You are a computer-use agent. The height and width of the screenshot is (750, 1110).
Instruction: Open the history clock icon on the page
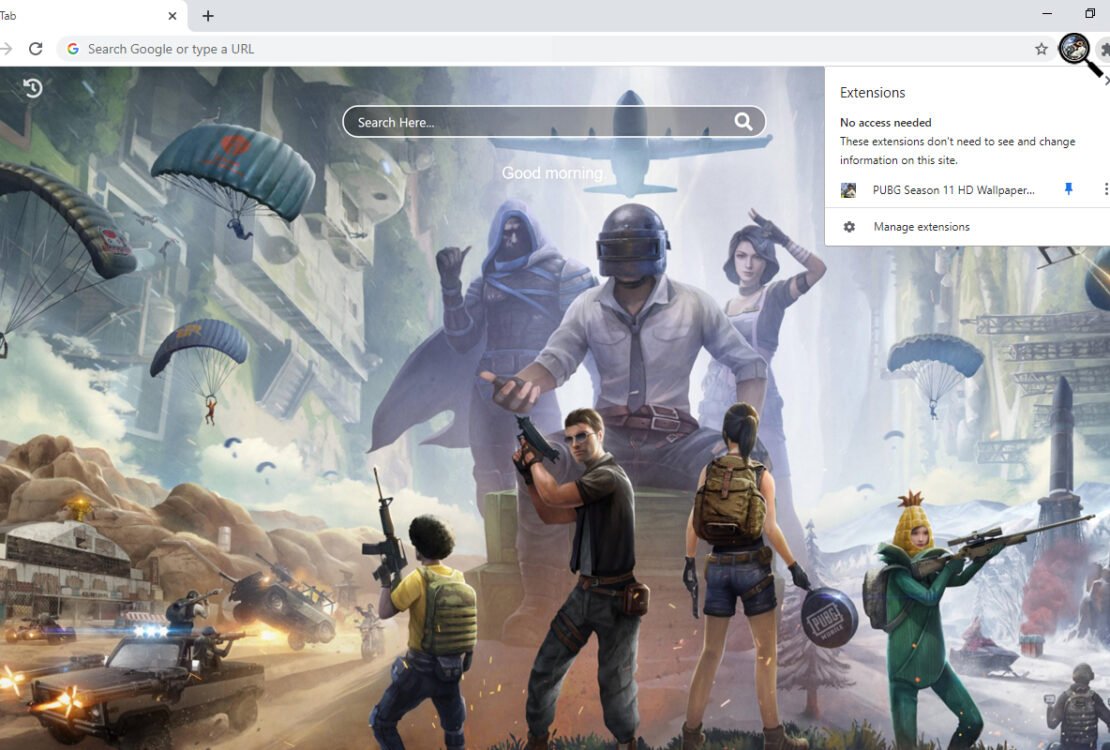click(33, 88)
